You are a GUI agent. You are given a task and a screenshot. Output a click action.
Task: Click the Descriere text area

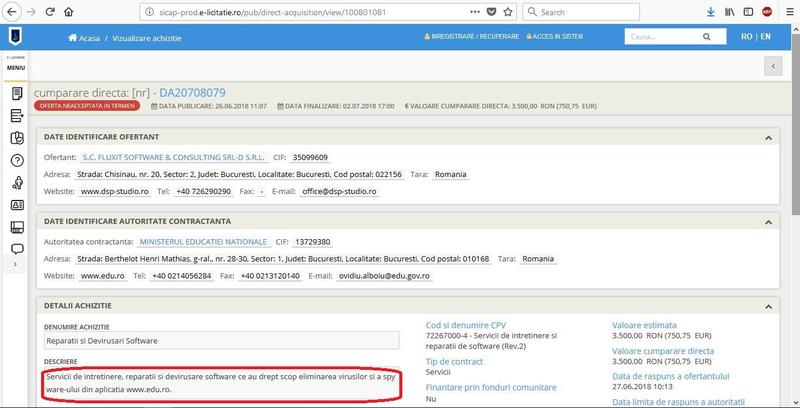point(220,384)
